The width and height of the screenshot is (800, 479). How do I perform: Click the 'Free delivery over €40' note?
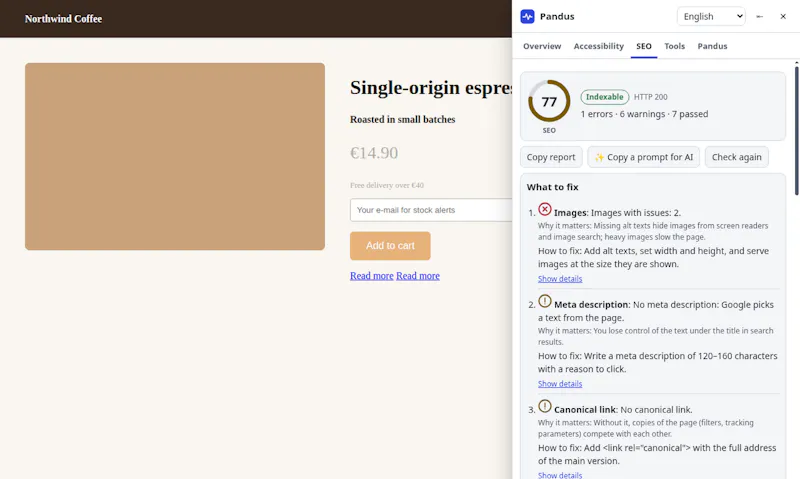387,185
